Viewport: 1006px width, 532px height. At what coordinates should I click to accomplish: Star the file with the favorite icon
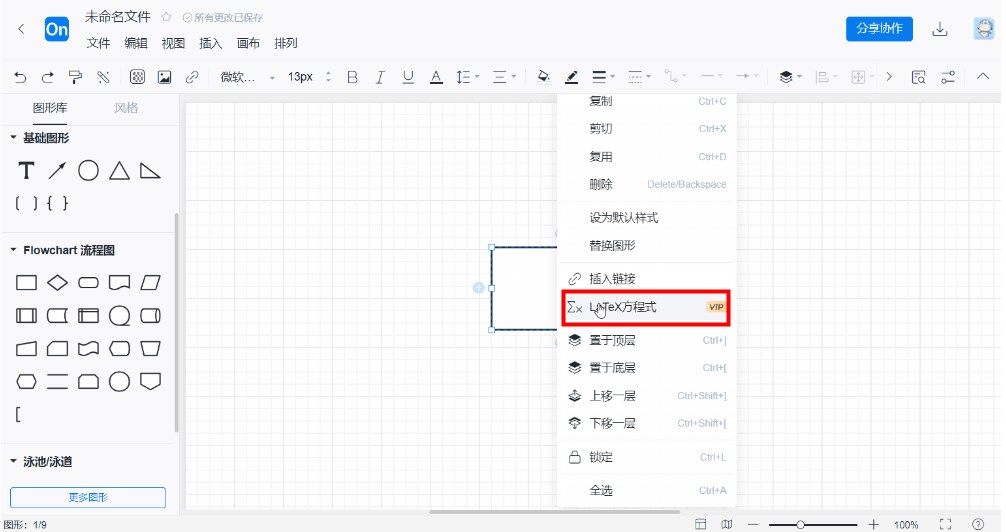pos(166,17)
